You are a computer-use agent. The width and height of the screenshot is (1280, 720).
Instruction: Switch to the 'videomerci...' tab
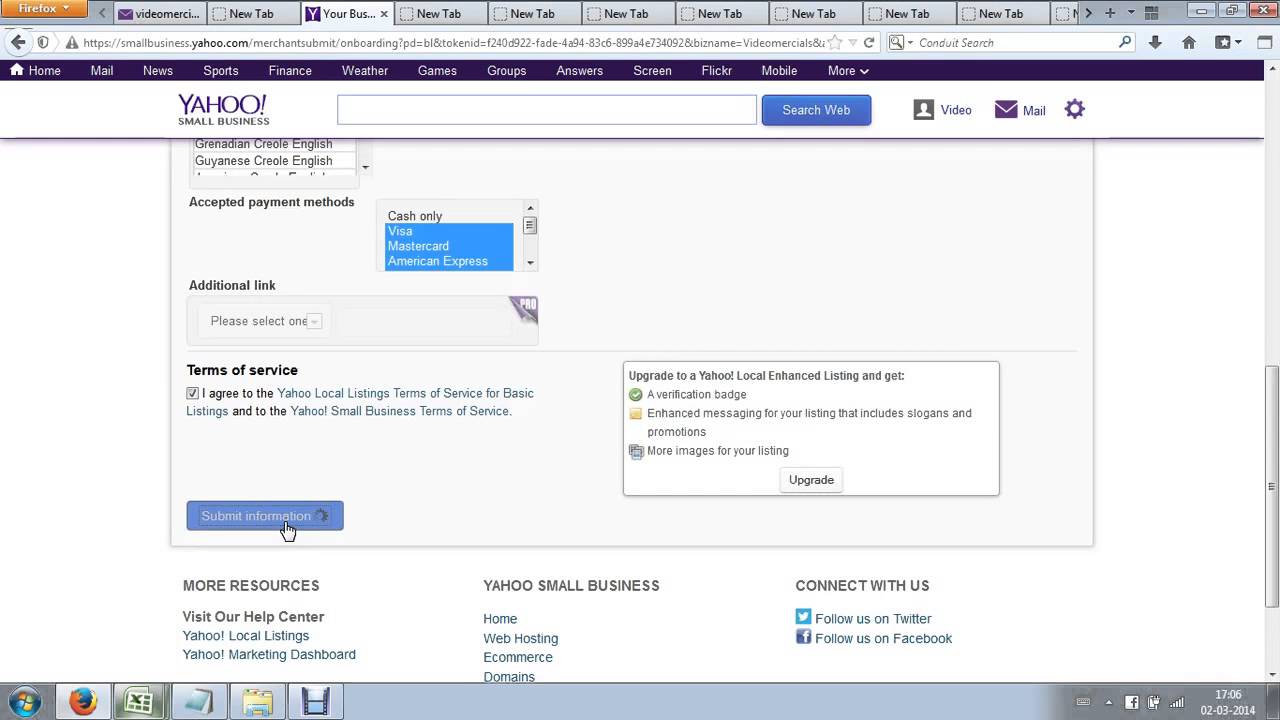click(159, 14)
